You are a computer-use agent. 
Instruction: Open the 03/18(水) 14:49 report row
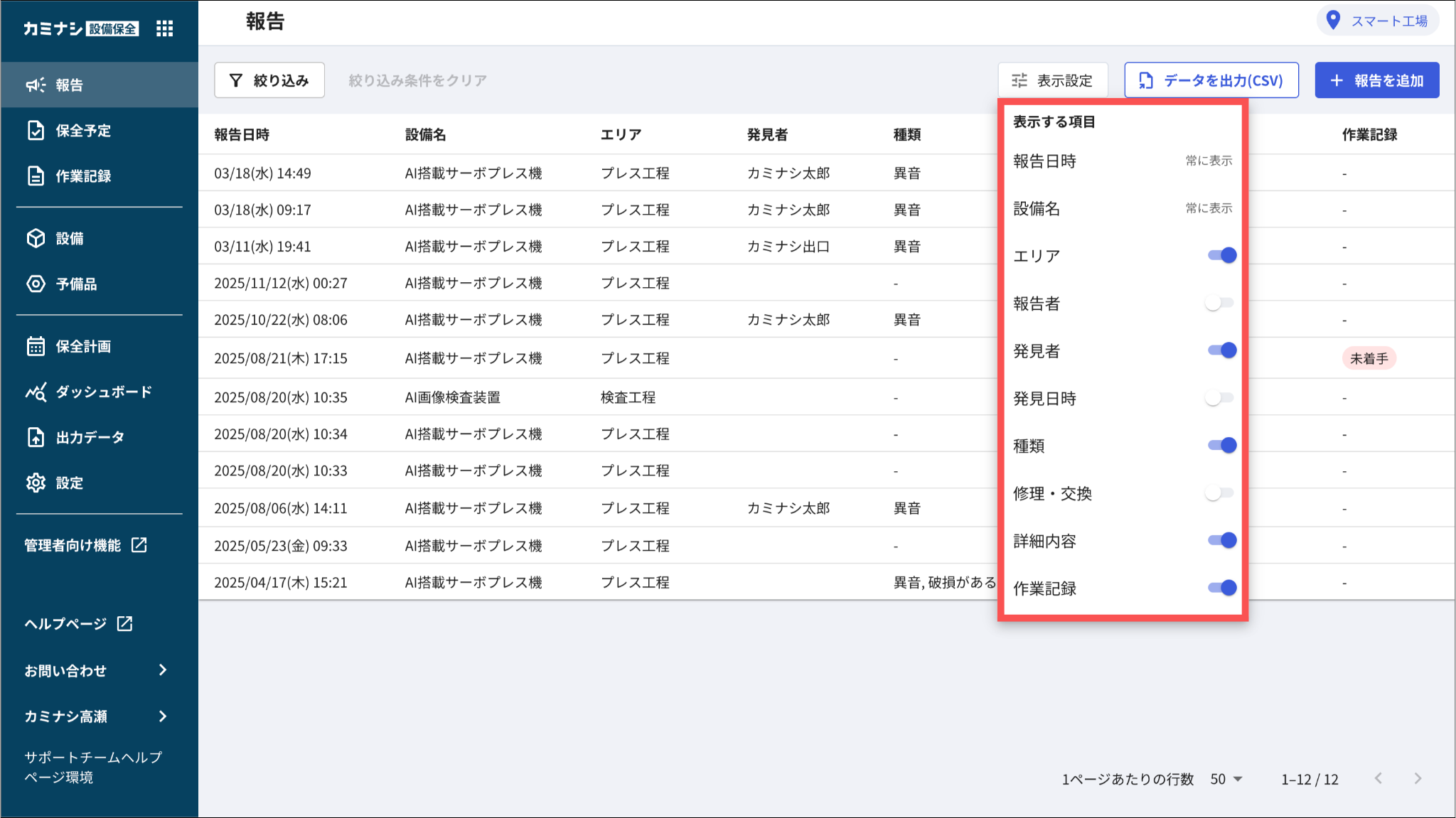[597, 173]
